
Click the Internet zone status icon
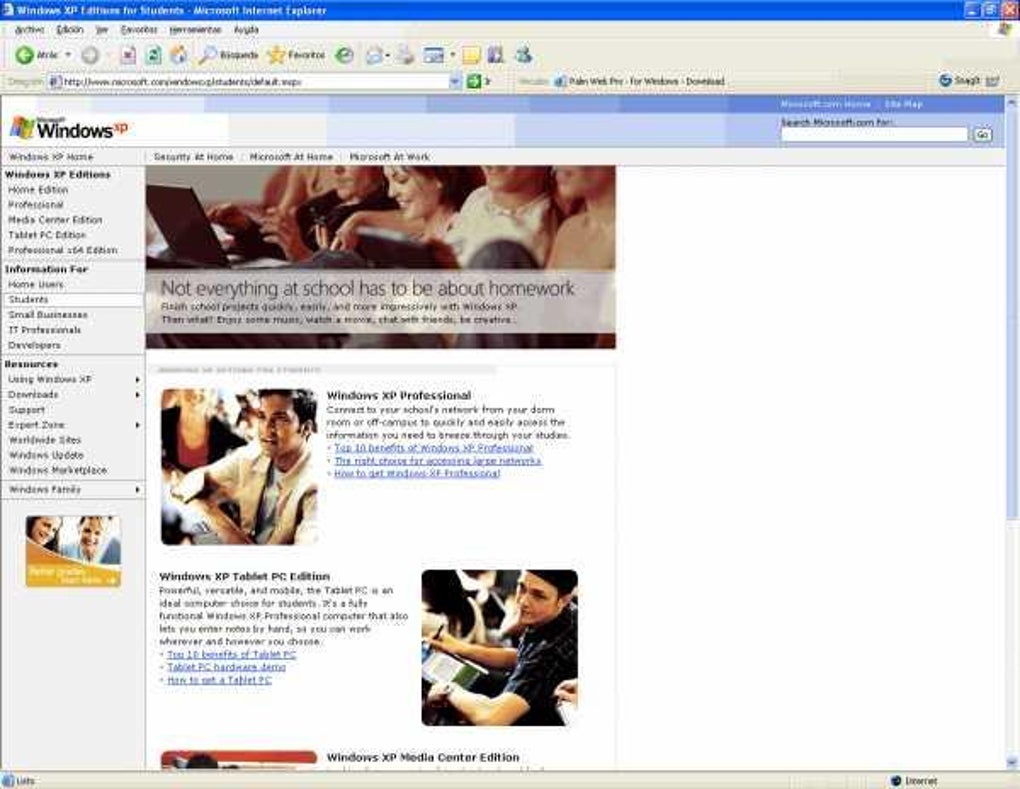click(x=896, y=781)
